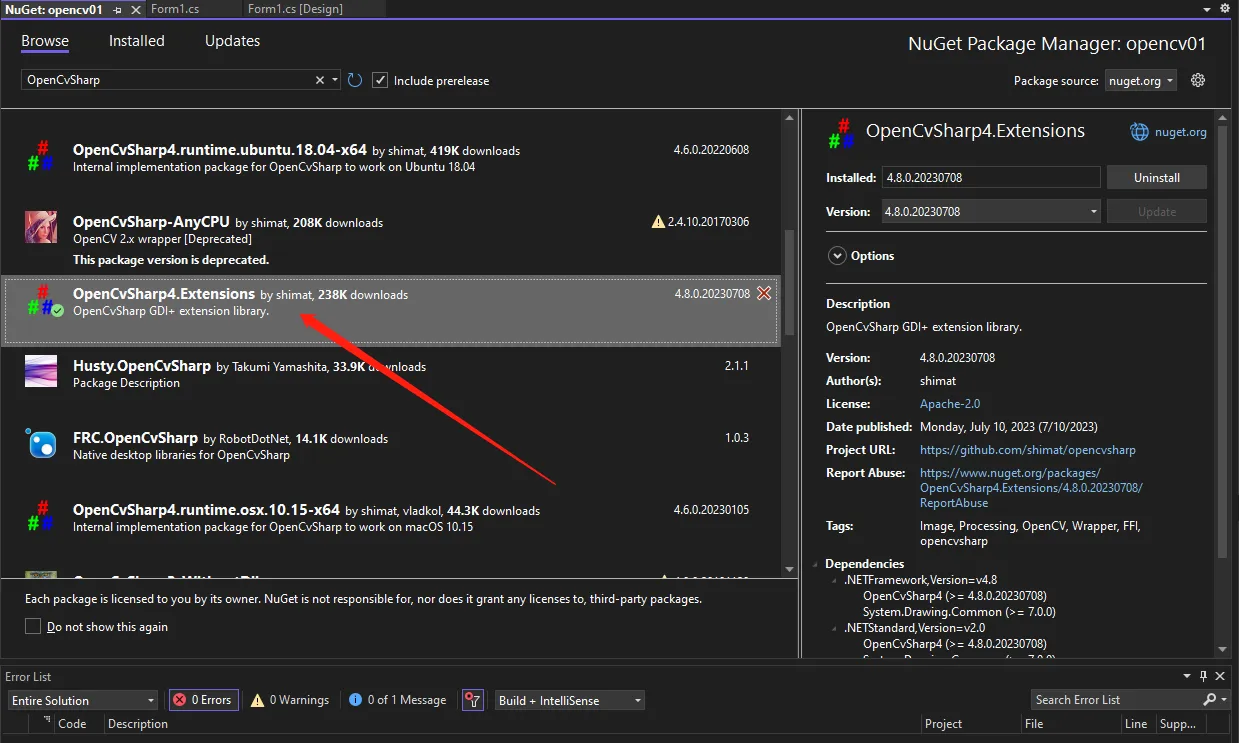Open the Version dropdown for OpenCvSharp4.Extensions
1239x743 pixels.
[1092, 212]
